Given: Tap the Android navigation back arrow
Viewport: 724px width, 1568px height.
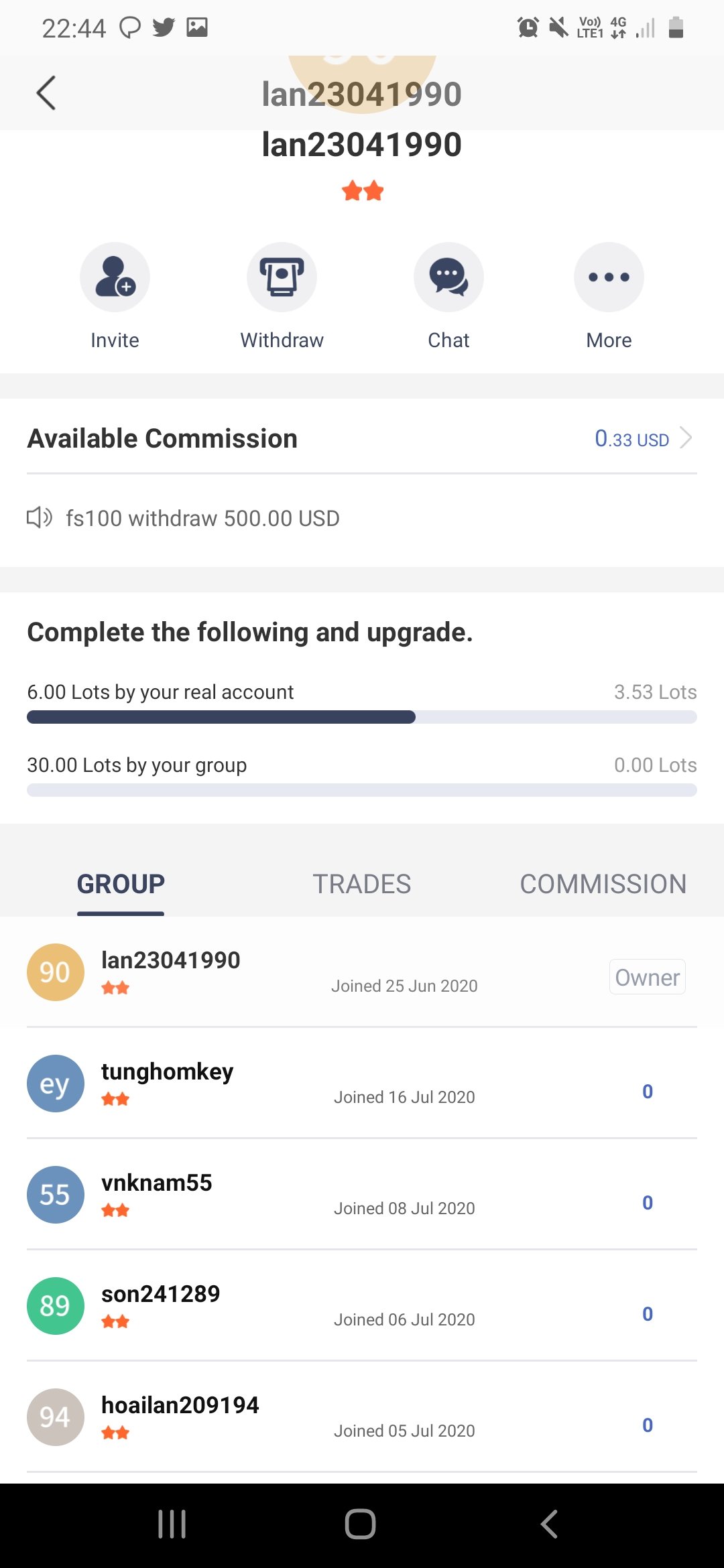Looking at the screenshot, I should coord(549,1524).
